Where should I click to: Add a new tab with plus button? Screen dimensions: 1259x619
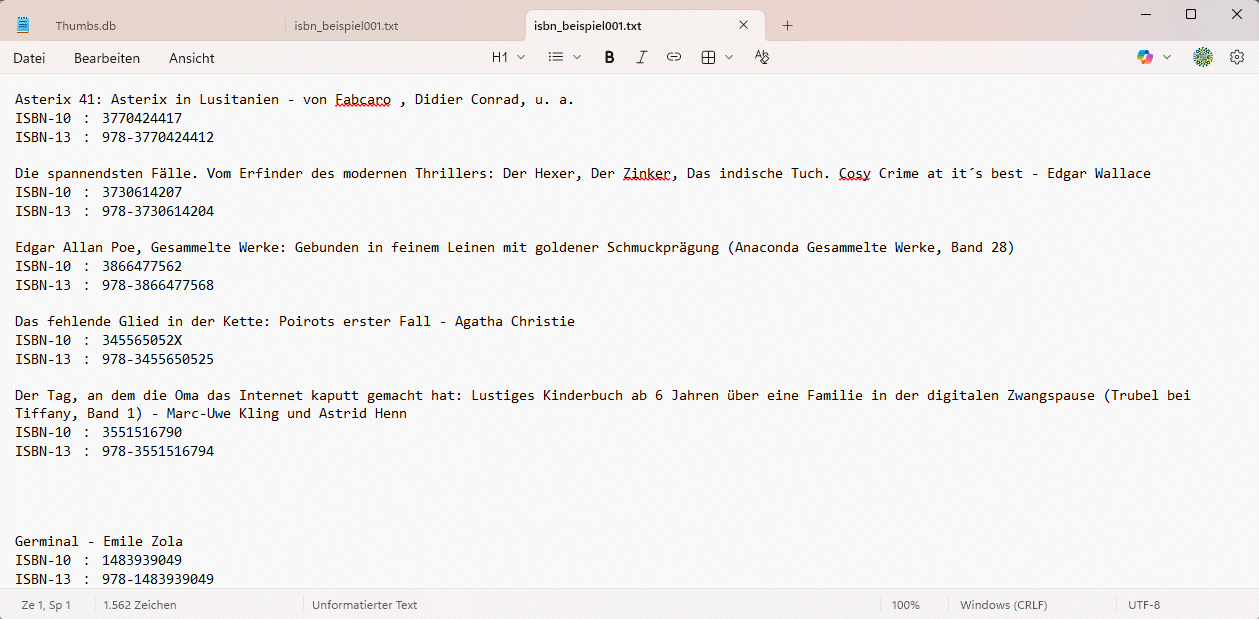(x=787, y=26)
